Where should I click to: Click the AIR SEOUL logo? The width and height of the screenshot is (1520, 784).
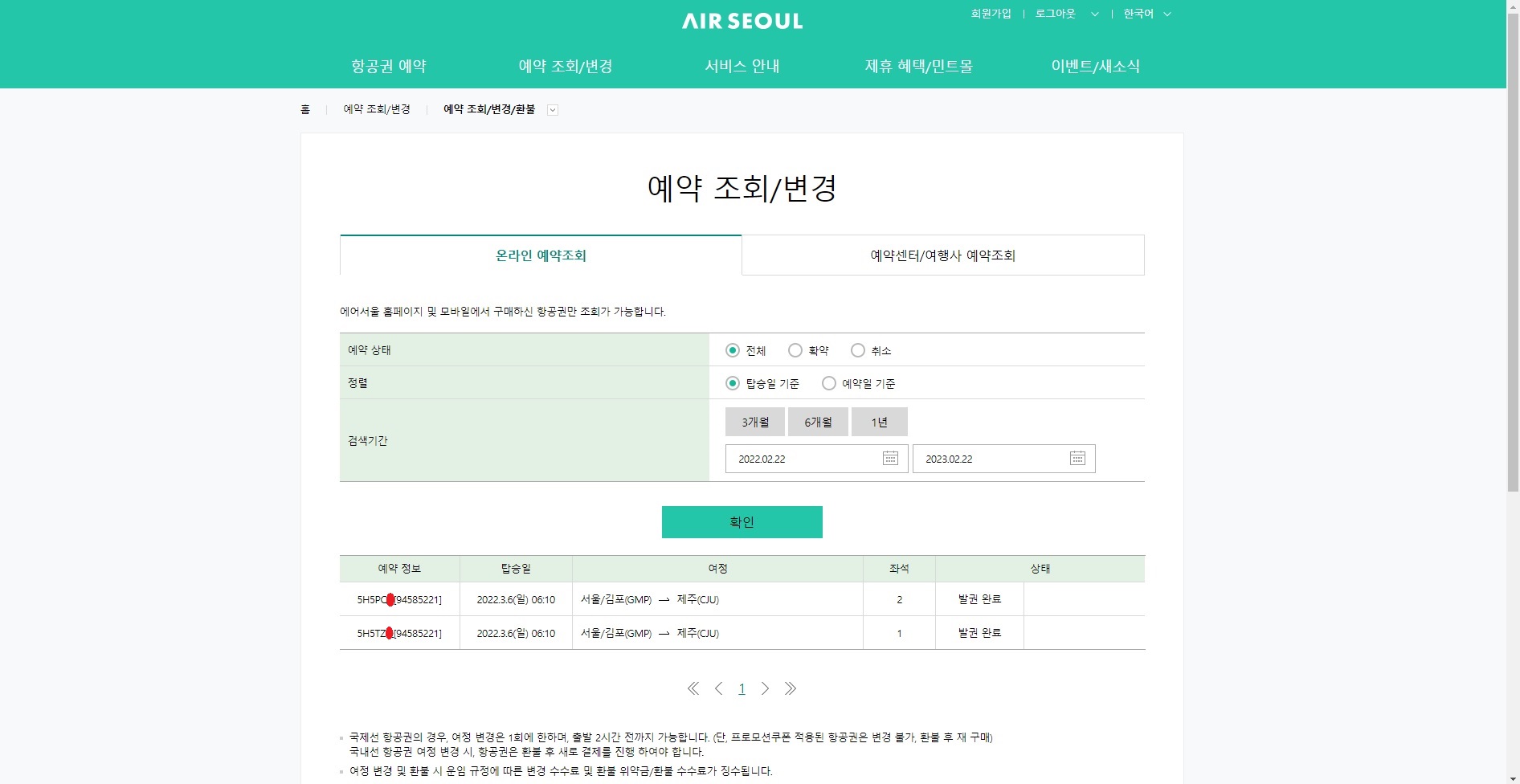742,21
